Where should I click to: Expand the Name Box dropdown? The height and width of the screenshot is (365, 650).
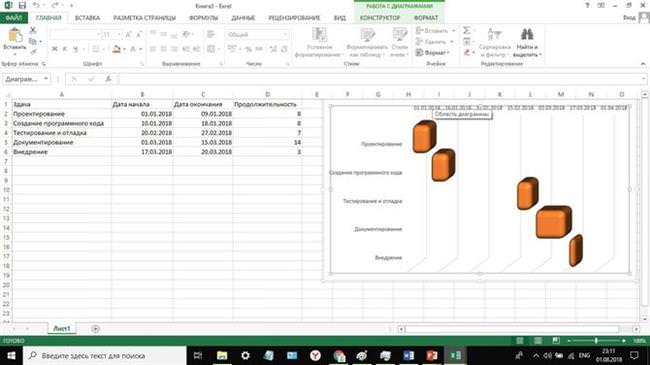click(46, 79)
